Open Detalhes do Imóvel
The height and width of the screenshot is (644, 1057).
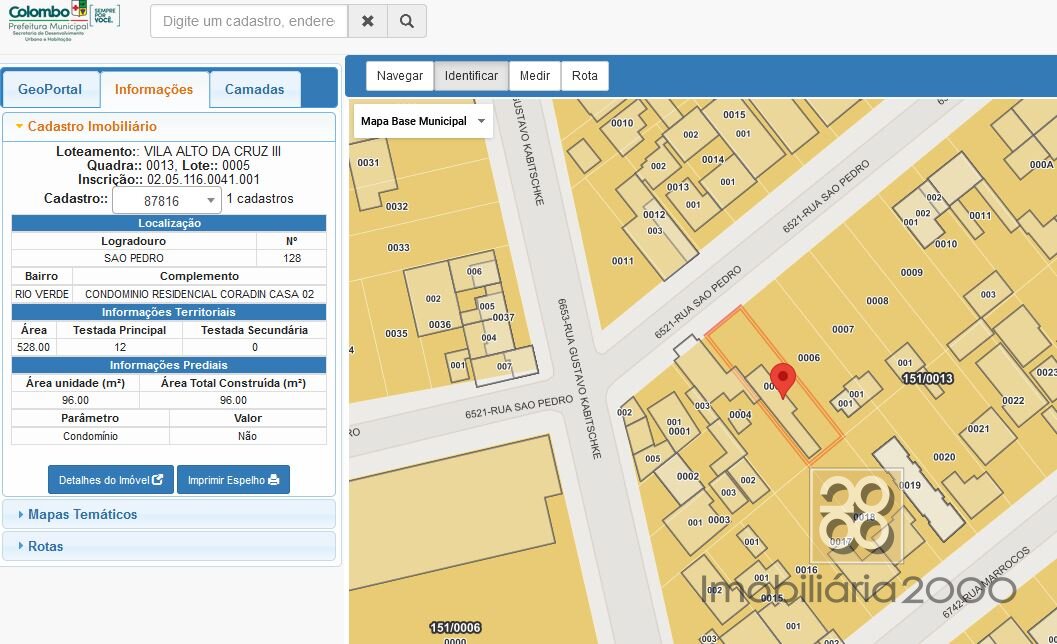pos(110,480)
